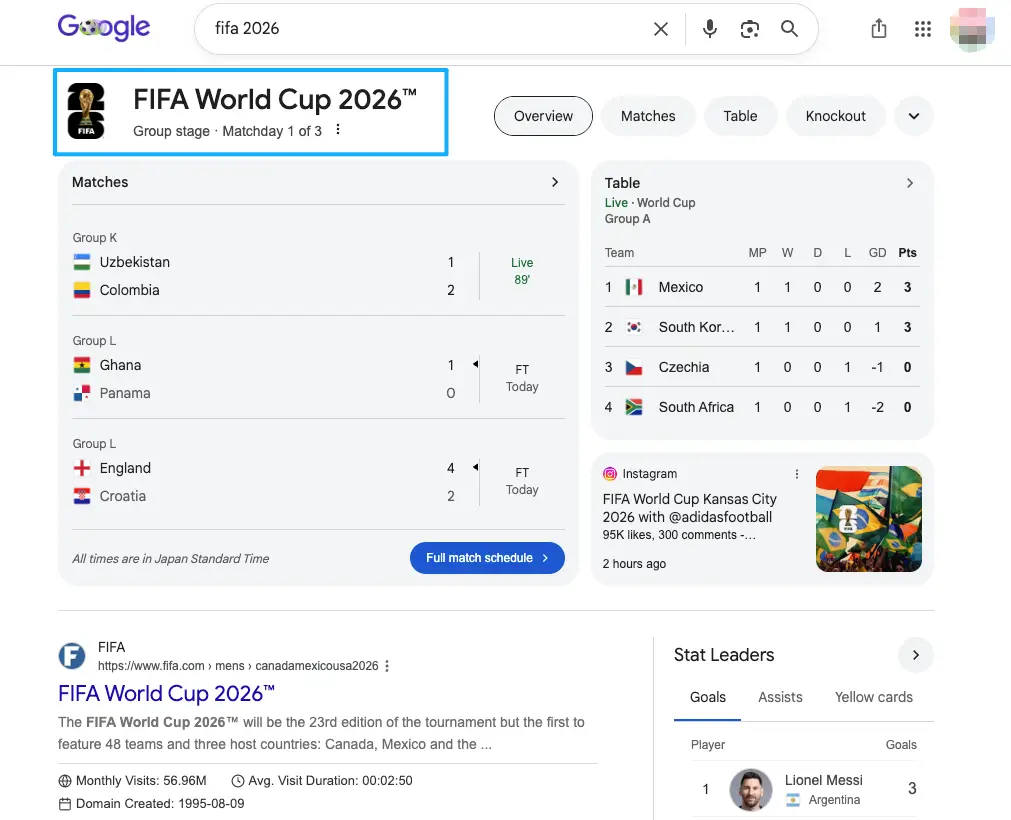This screenshot has height=820, width=1011.
Task: Click the share icon in header
Action: [x=879, y=28]
